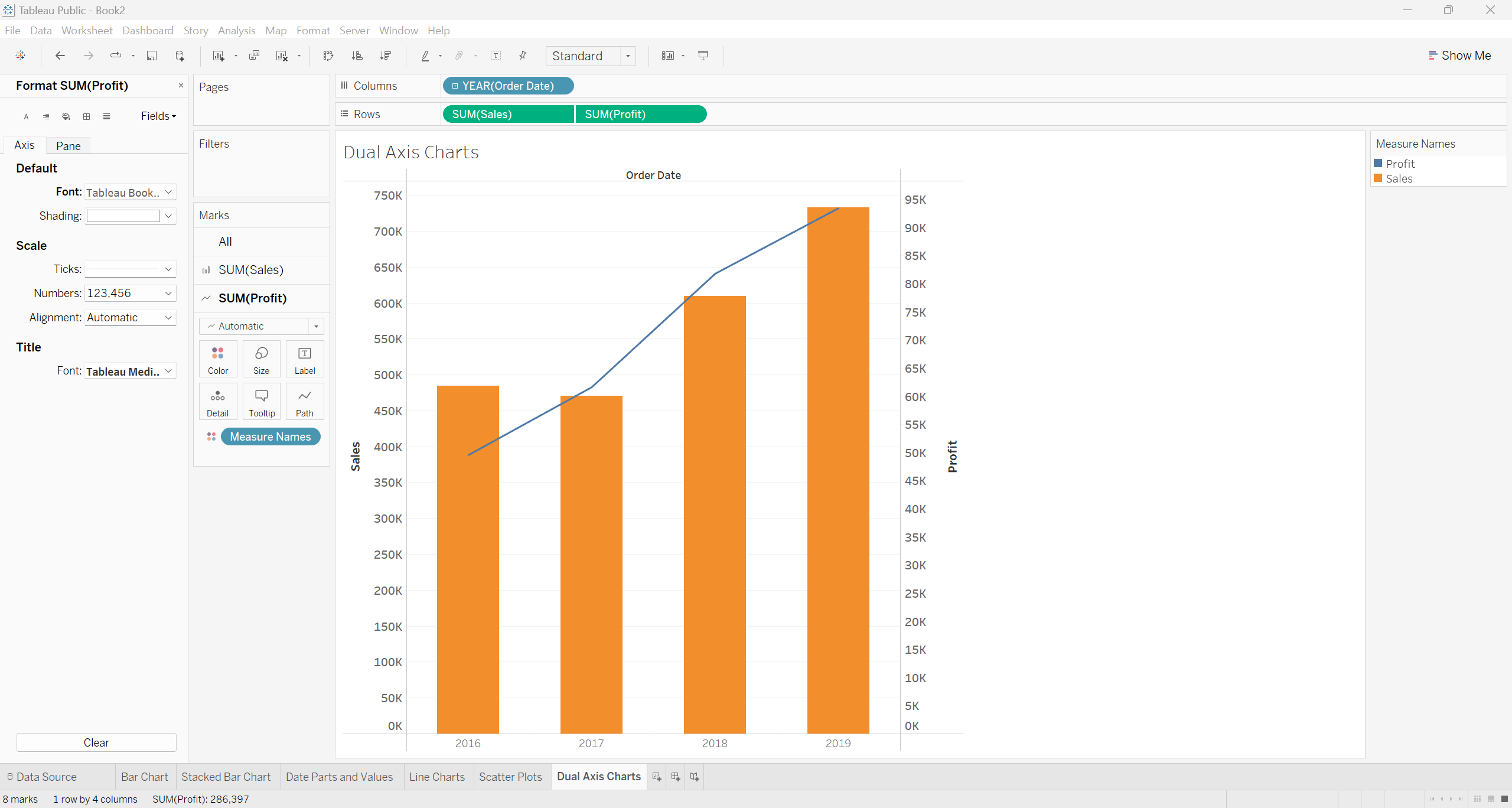Click the Duplicate worksheet icon

pos(254,56)
